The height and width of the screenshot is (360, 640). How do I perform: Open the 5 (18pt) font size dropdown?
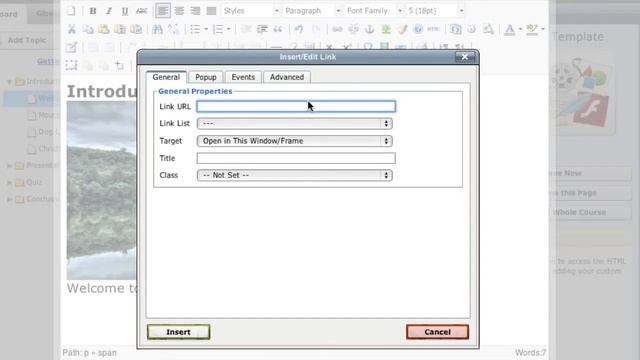click(436, 11)
